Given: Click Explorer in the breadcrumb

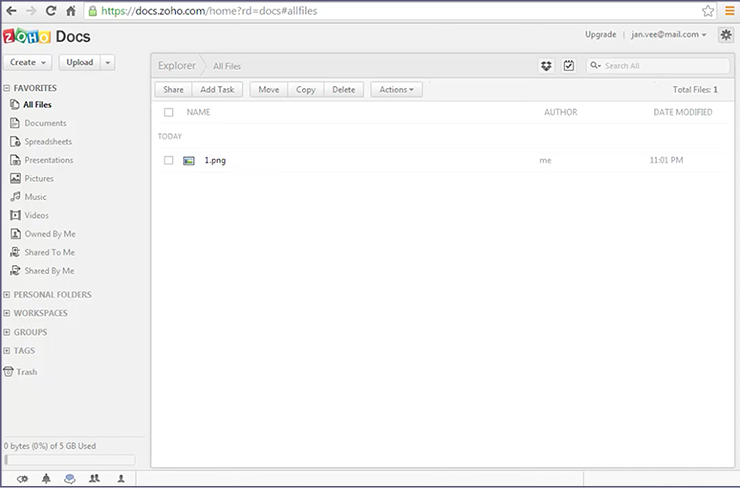Looking at the screenshot, I should (177, 66).
